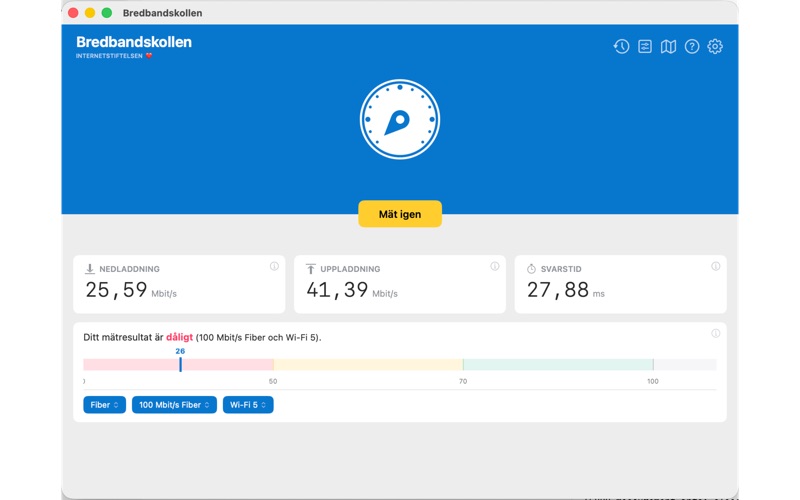Show info for Uppladdning card
The image size is (800, 500).
coord(494,266)
